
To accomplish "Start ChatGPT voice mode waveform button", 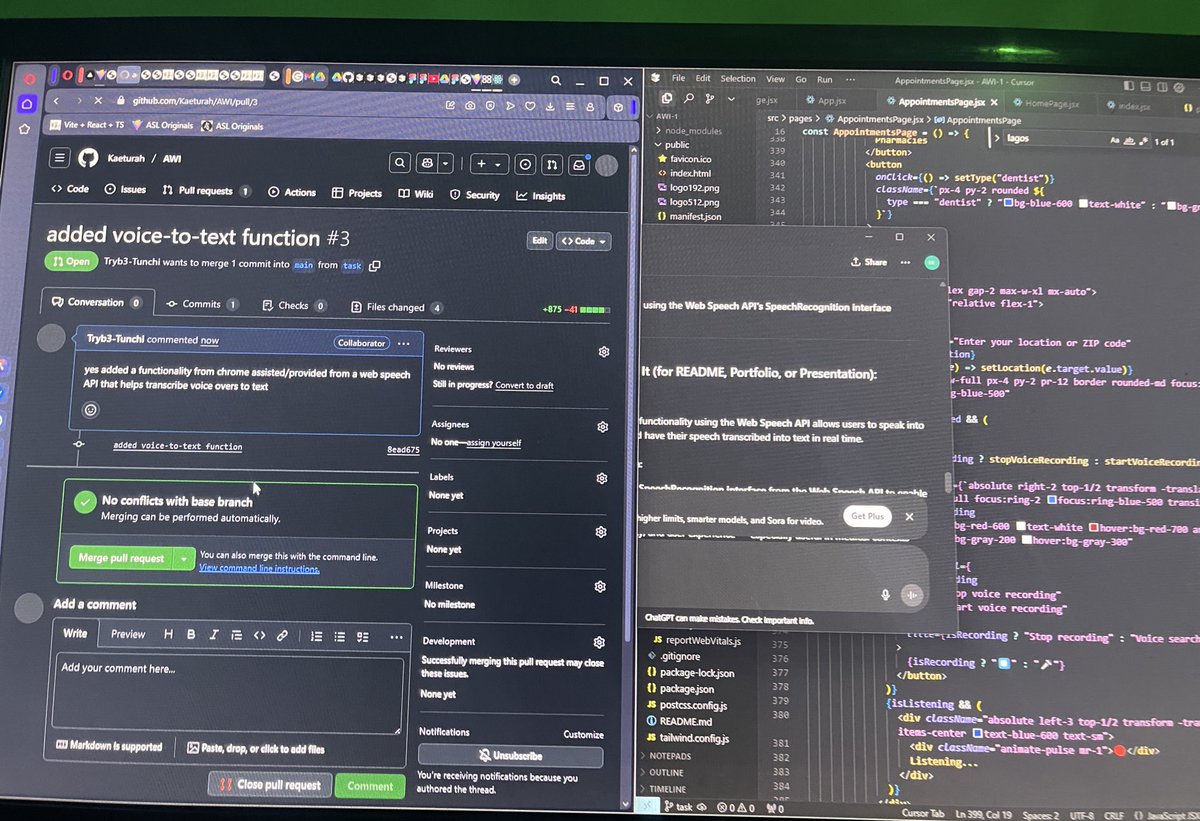I will pyautogui.click(x=911, y=595).
